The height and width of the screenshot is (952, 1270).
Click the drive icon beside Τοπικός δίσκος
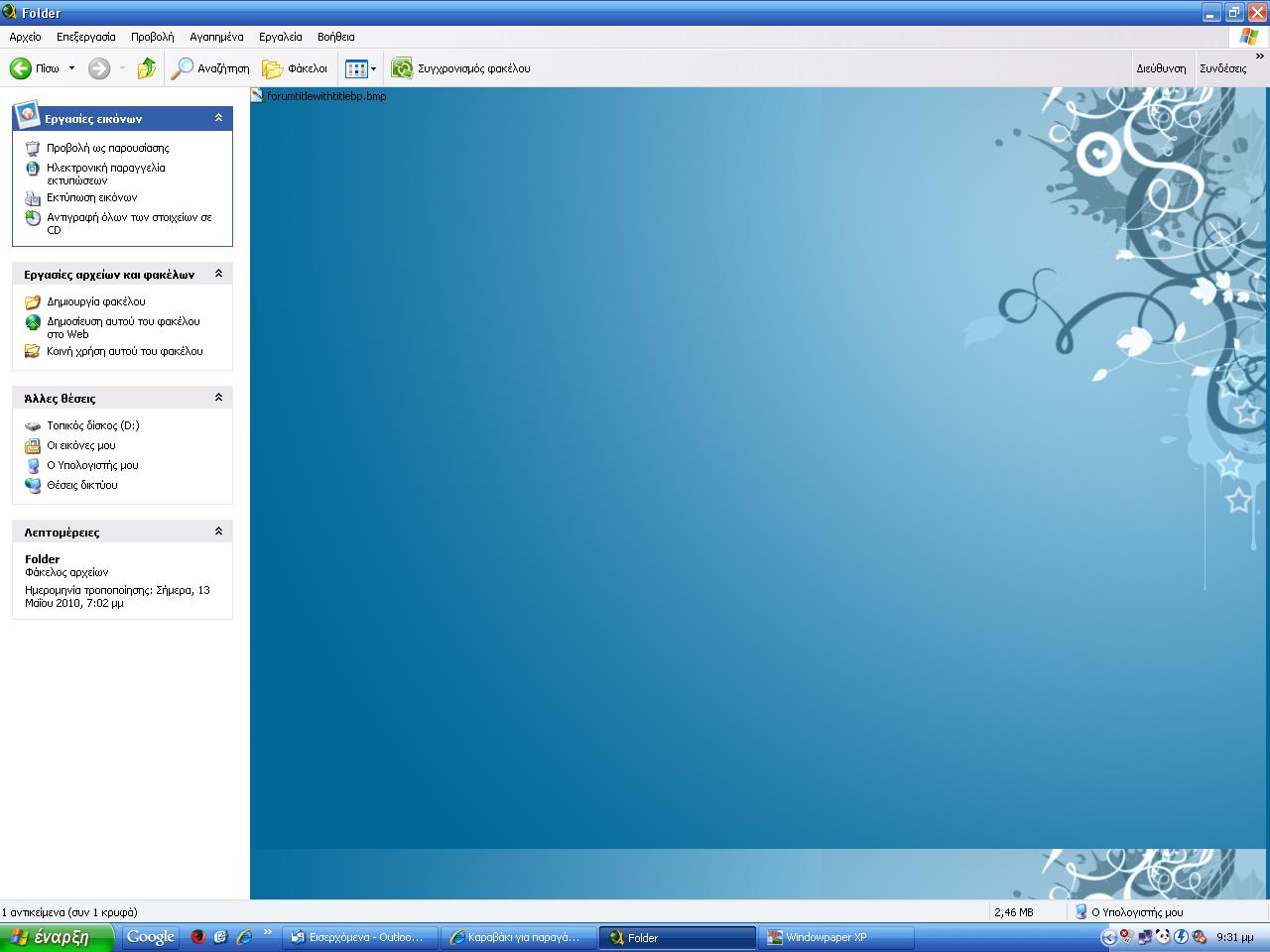pyautogui.click(x=33, y=425)
